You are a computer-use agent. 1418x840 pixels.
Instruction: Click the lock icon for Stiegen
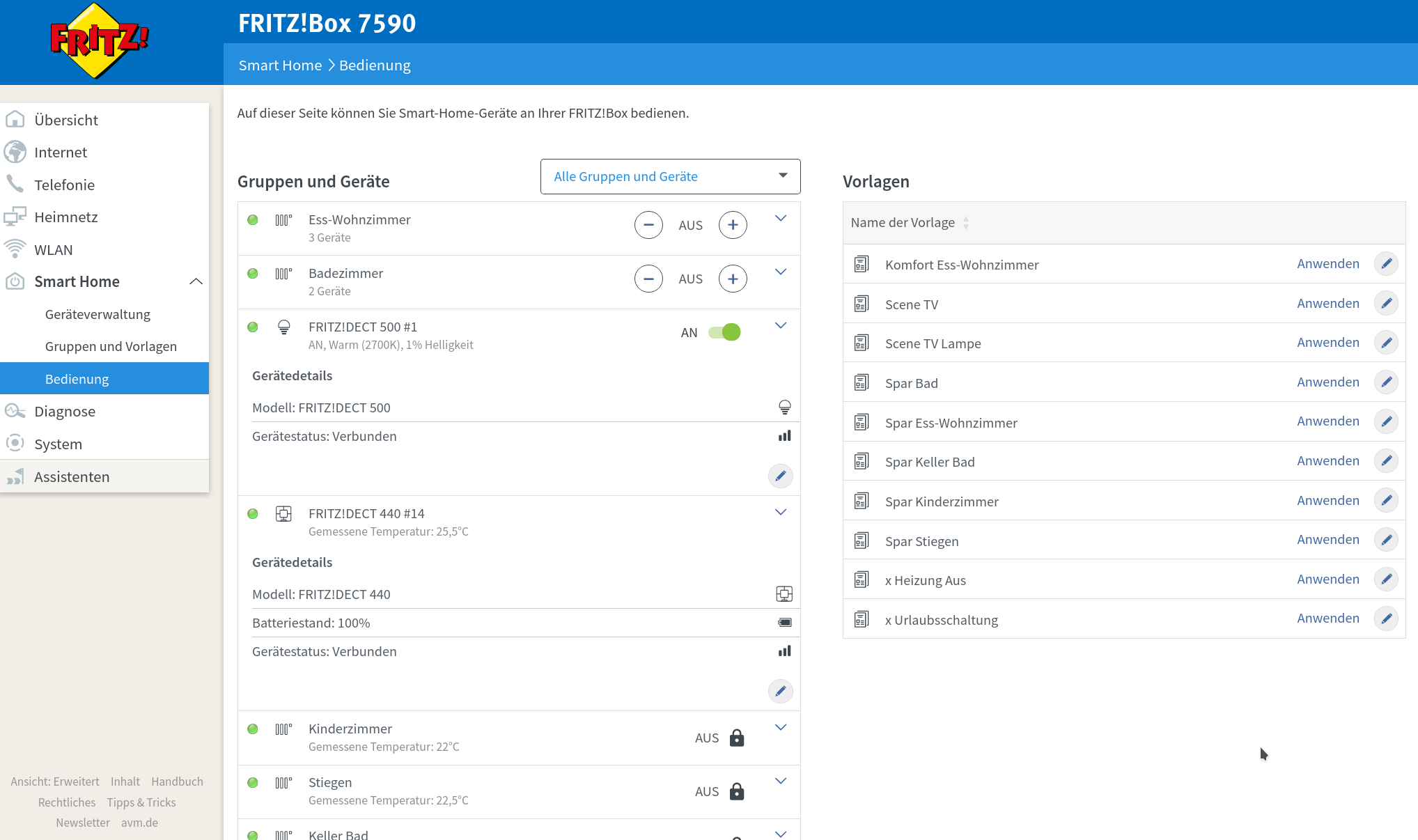[x=737, y=792]
